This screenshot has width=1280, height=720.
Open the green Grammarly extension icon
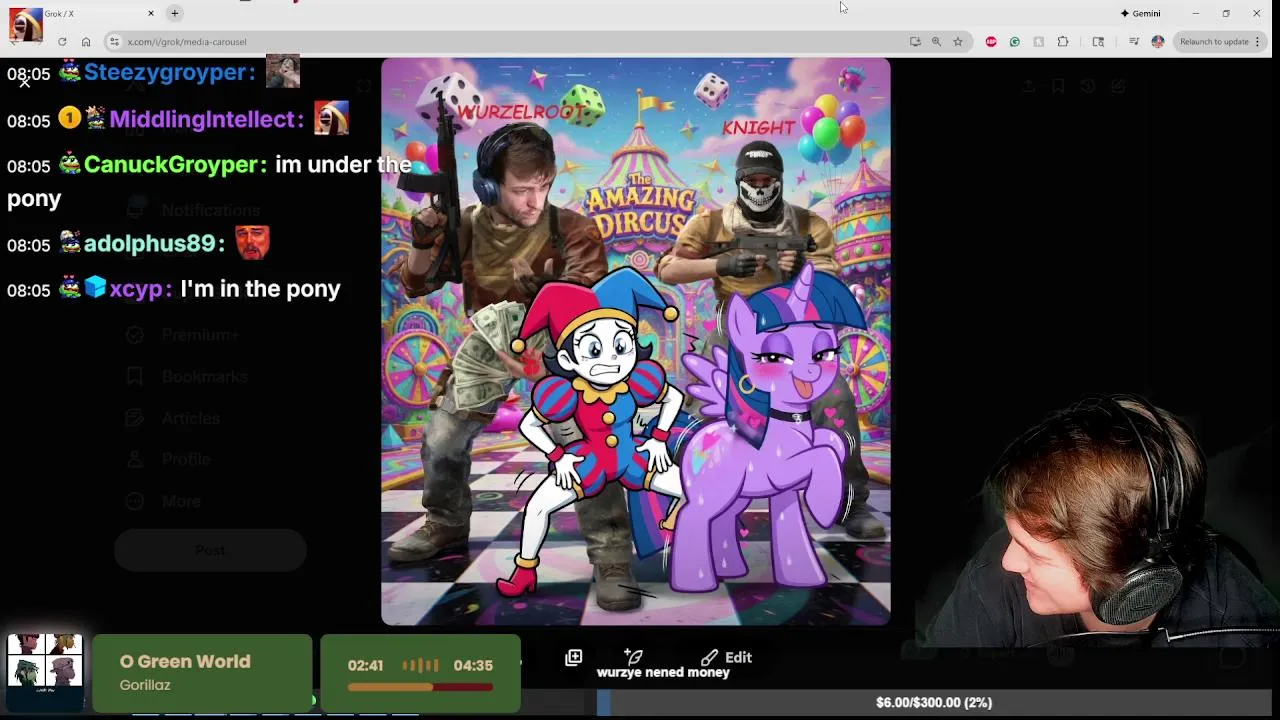point(1014,41)
